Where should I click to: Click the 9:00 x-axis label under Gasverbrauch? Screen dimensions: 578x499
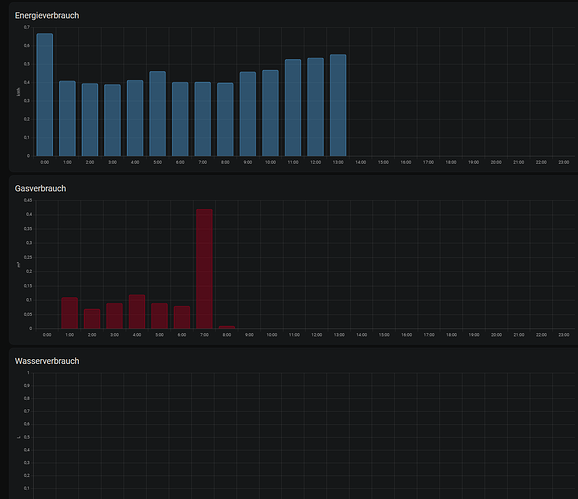tap(250, 335)
